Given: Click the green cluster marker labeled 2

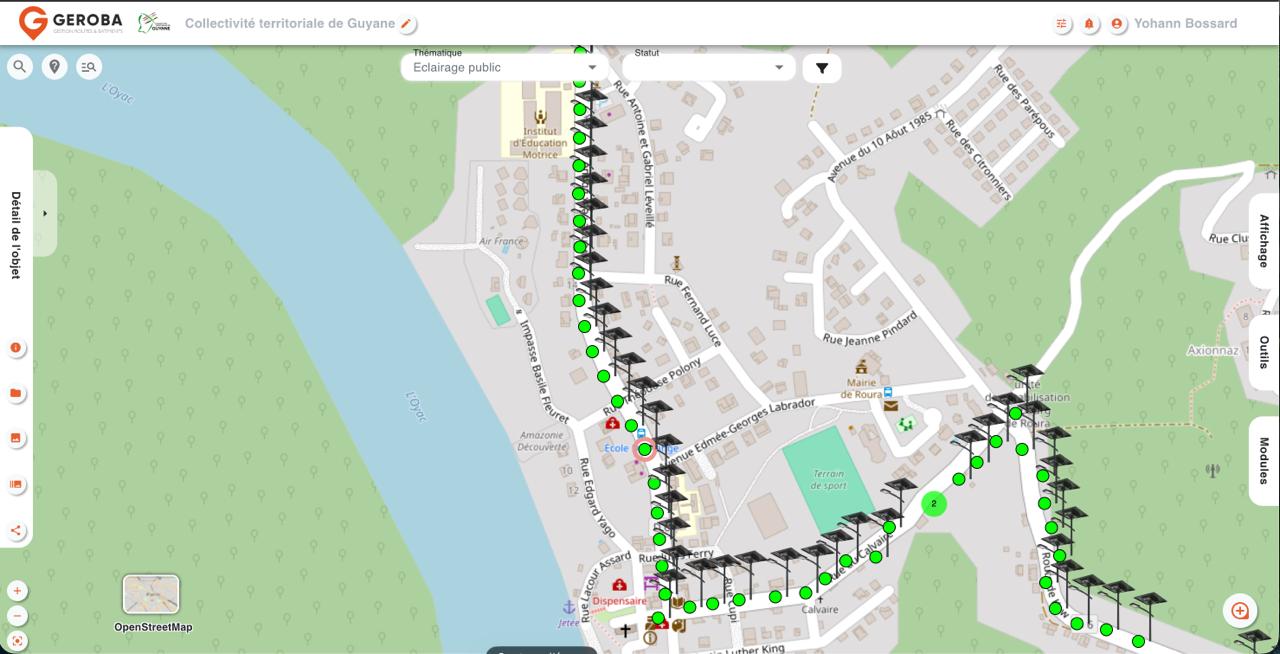Looking at the screenshot, I should click(x=933, y=504).
